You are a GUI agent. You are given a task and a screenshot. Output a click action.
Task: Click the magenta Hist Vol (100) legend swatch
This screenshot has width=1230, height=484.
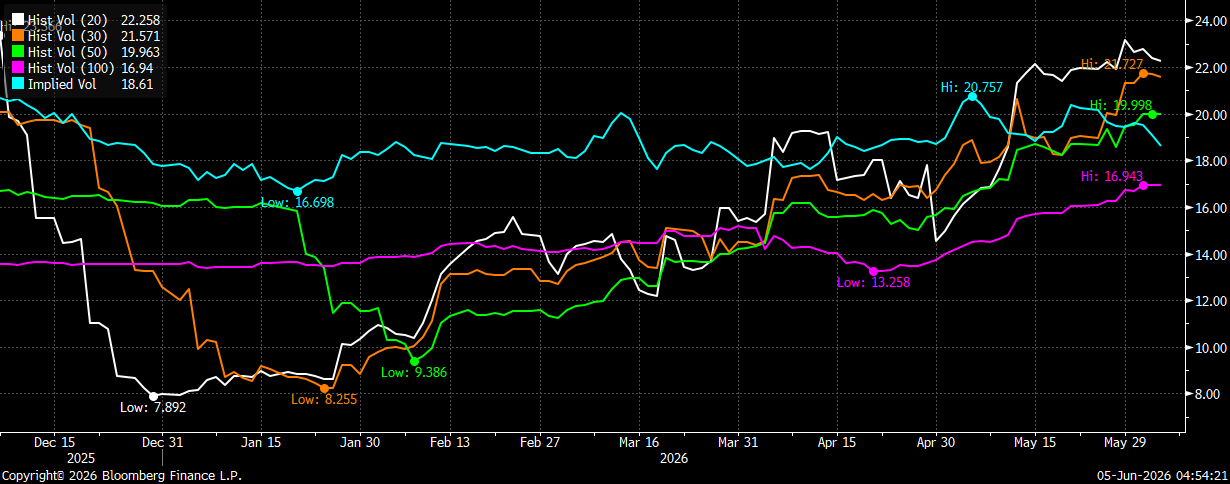[17, 68]
